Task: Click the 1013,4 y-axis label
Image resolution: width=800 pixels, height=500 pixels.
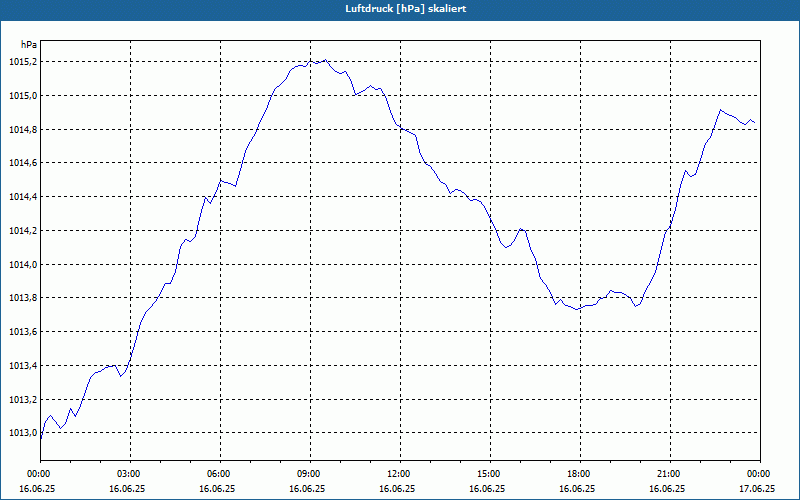Action: 23,366
